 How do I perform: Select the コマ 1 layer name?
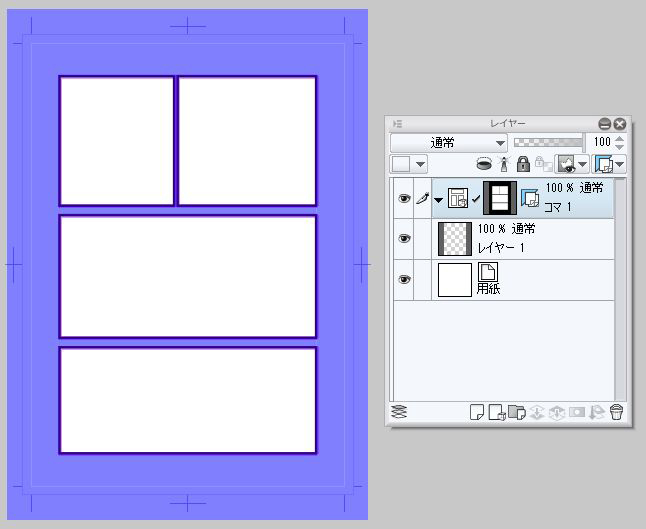[x=558, y=207]
